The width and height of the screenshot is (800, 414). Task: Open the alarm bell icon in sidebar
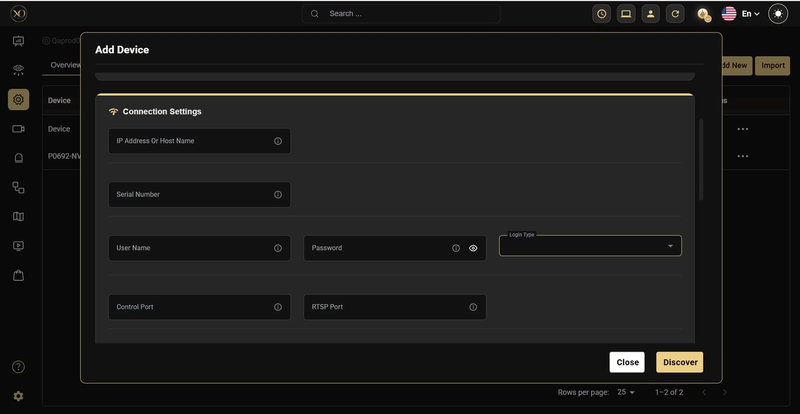click(x=18, y=158)
